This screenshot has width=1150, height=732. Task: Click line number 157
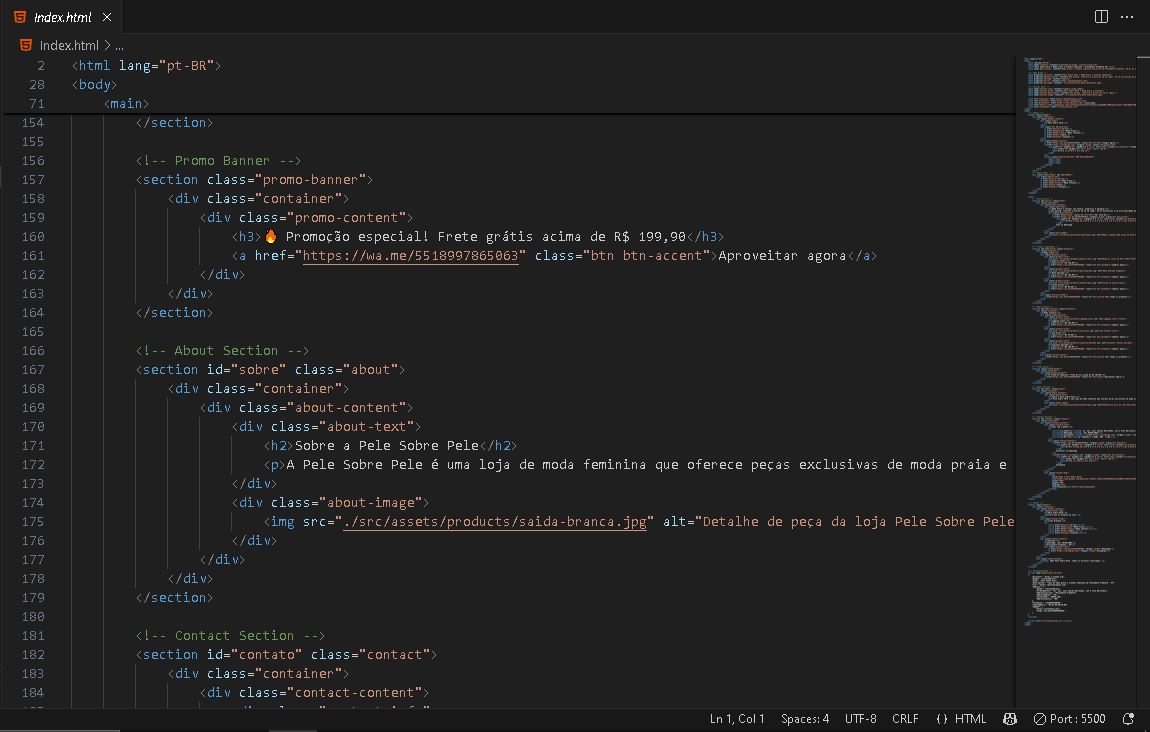tap(33, 180)
